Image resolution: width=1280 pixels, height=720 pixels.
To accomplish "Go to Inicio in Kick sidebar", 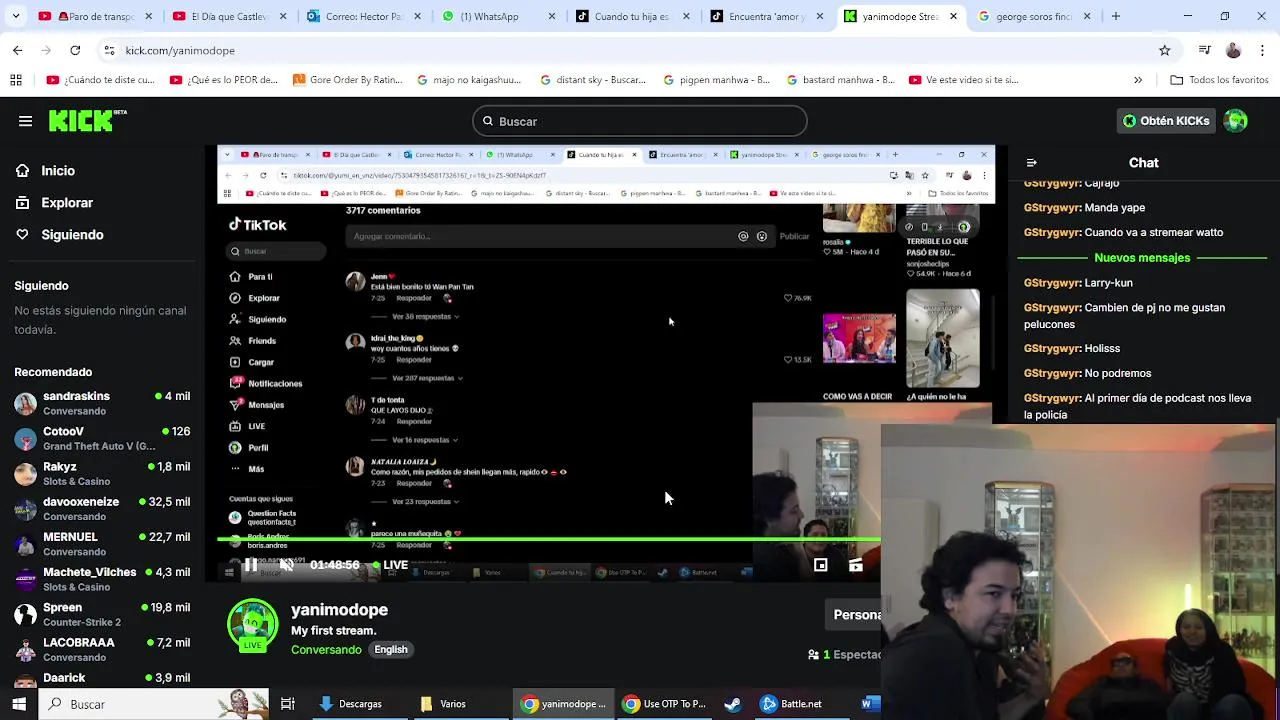I will point(58,171).
